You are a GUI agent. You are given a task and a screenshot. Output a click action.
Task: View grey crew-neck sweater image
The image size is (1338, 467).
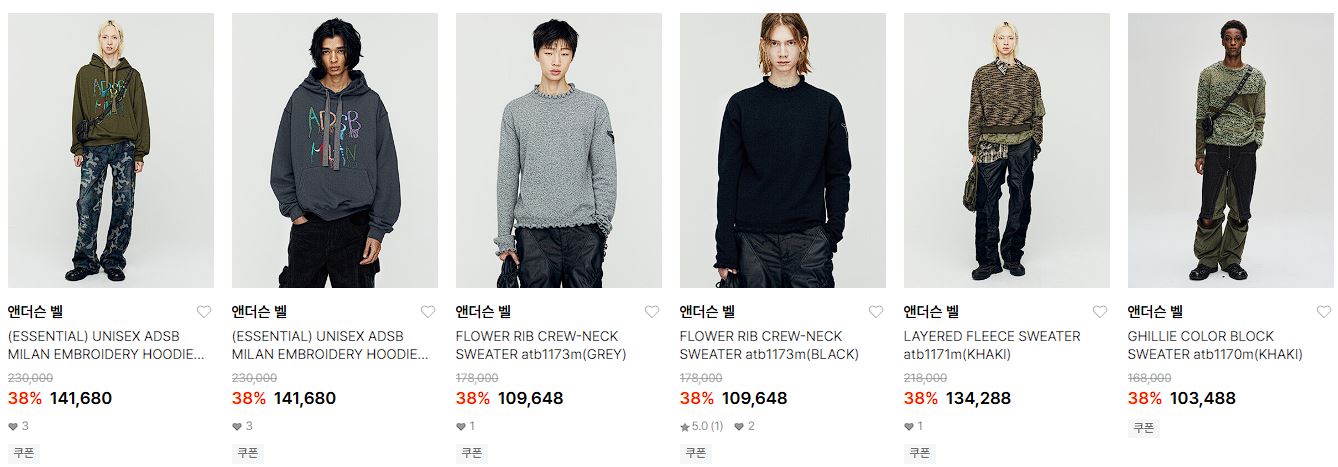click(559, 150)
